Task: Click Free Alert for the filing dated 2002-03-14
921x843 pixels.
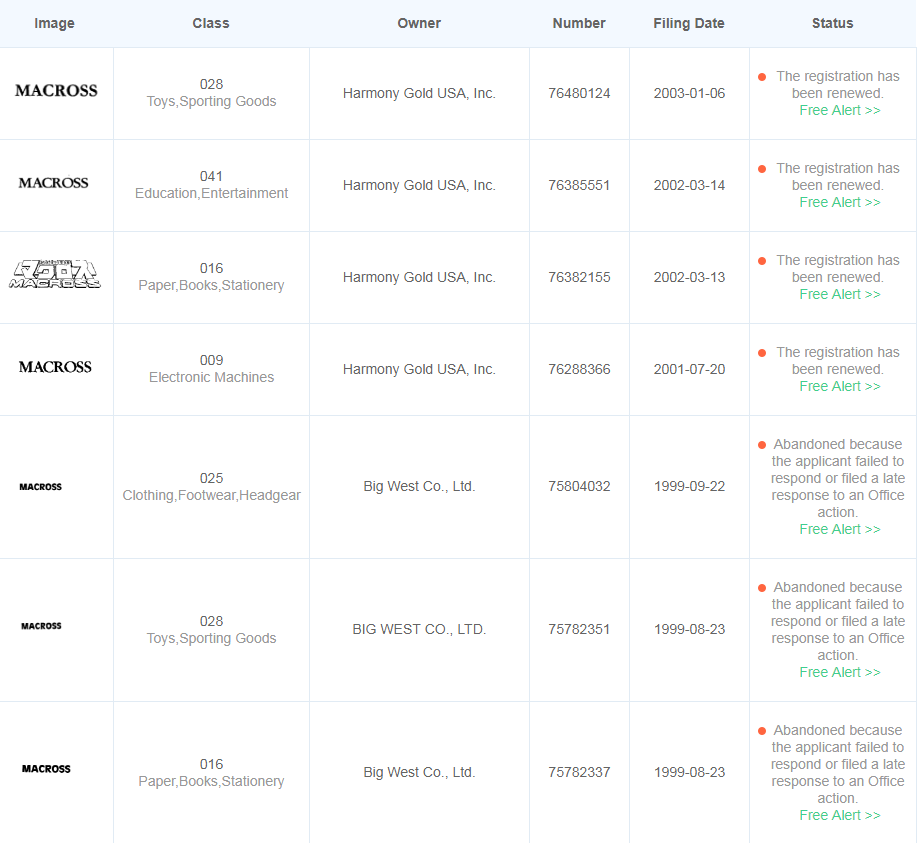Action: 839,202
